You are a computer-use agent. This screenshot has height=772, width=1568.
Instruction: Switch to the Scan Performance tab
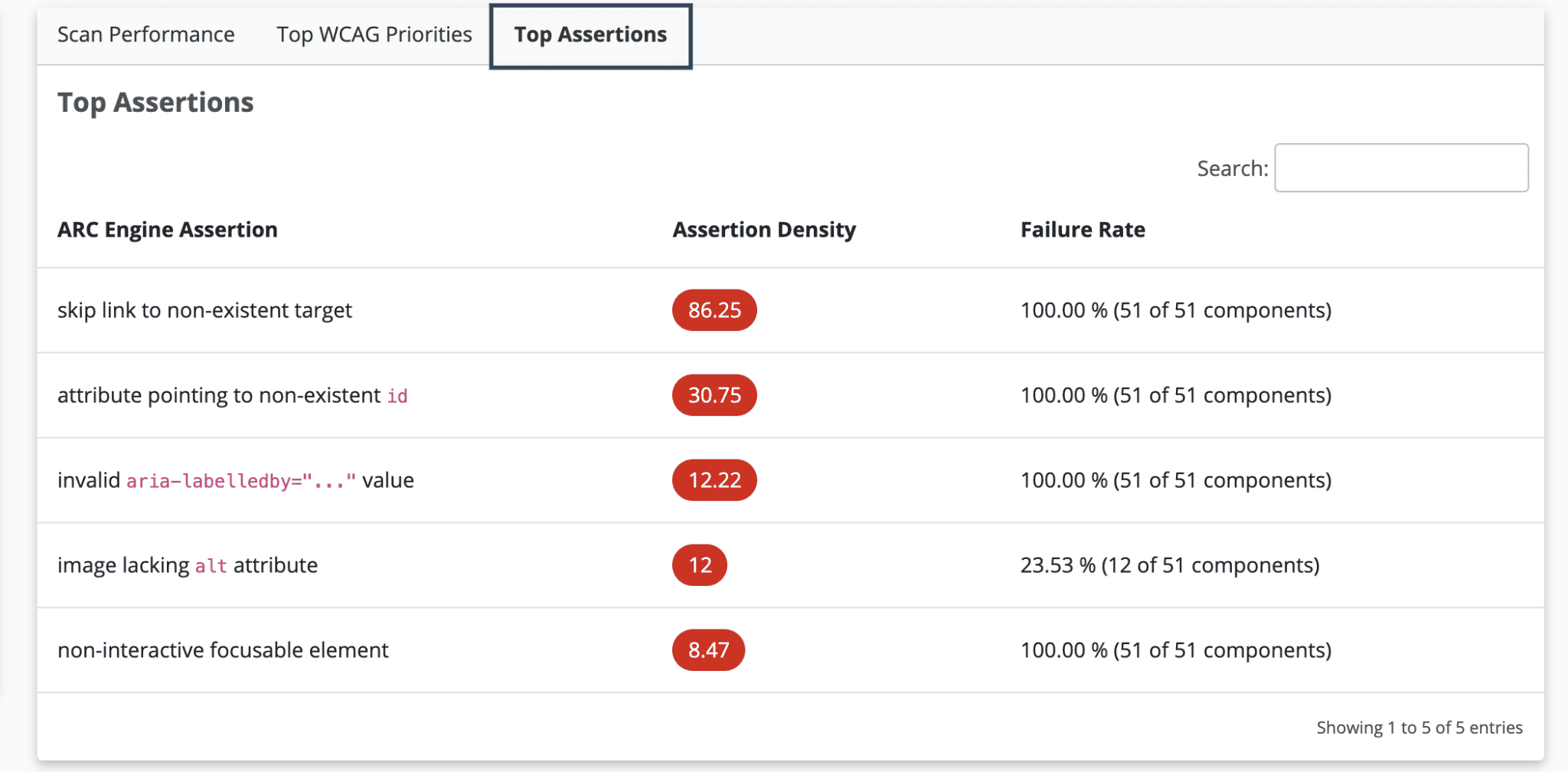click(145, 34)
